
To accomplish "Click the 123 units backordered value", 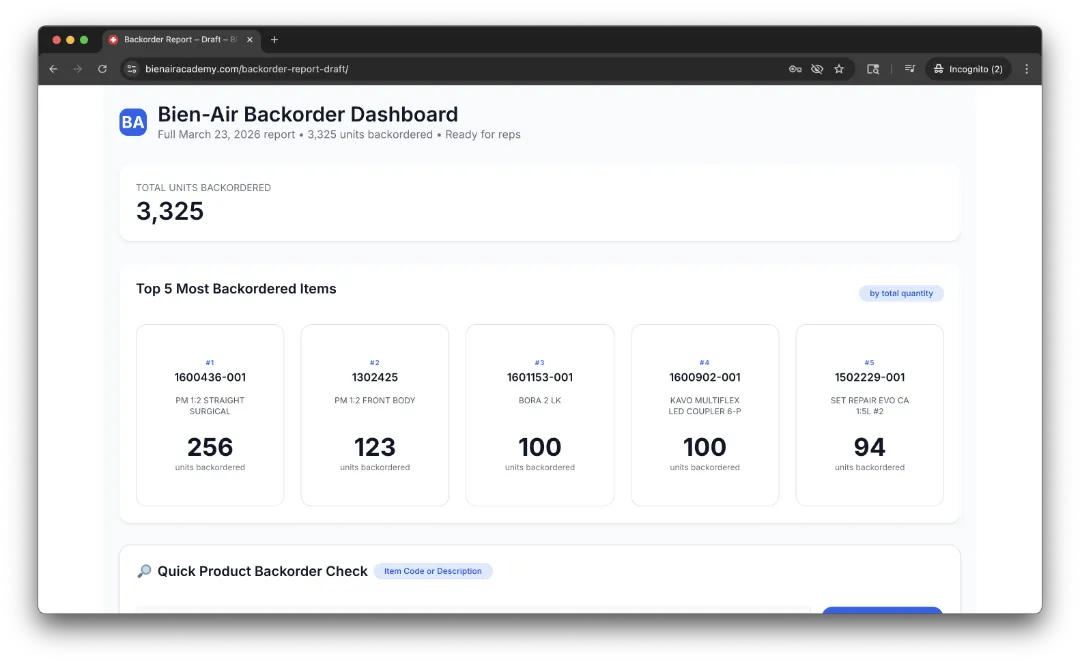I will click(x=375, y=447).
